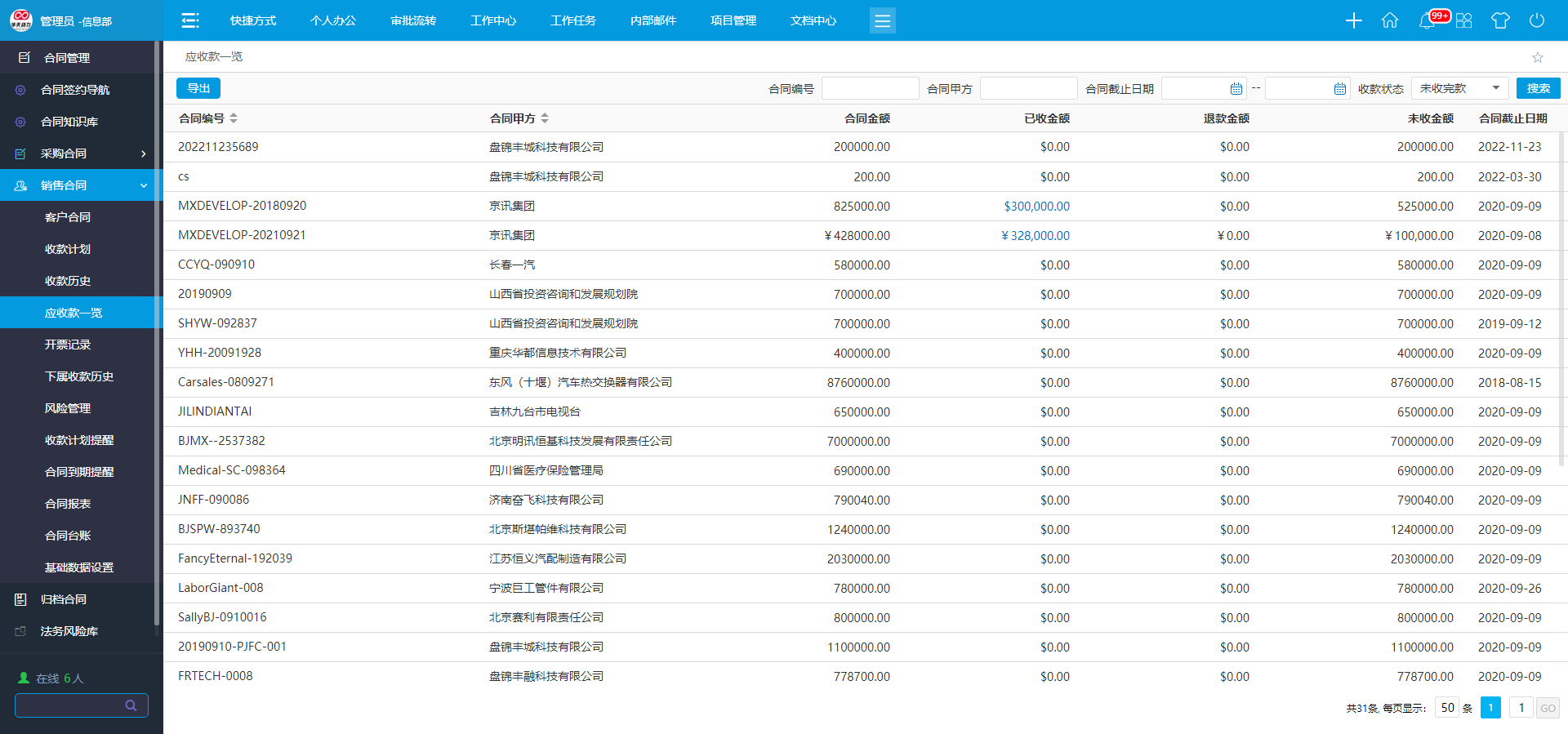This screenshot has height=734, width=1568.
Task: Open the $300,000.00 received amount link
Action: (1036, 207)
